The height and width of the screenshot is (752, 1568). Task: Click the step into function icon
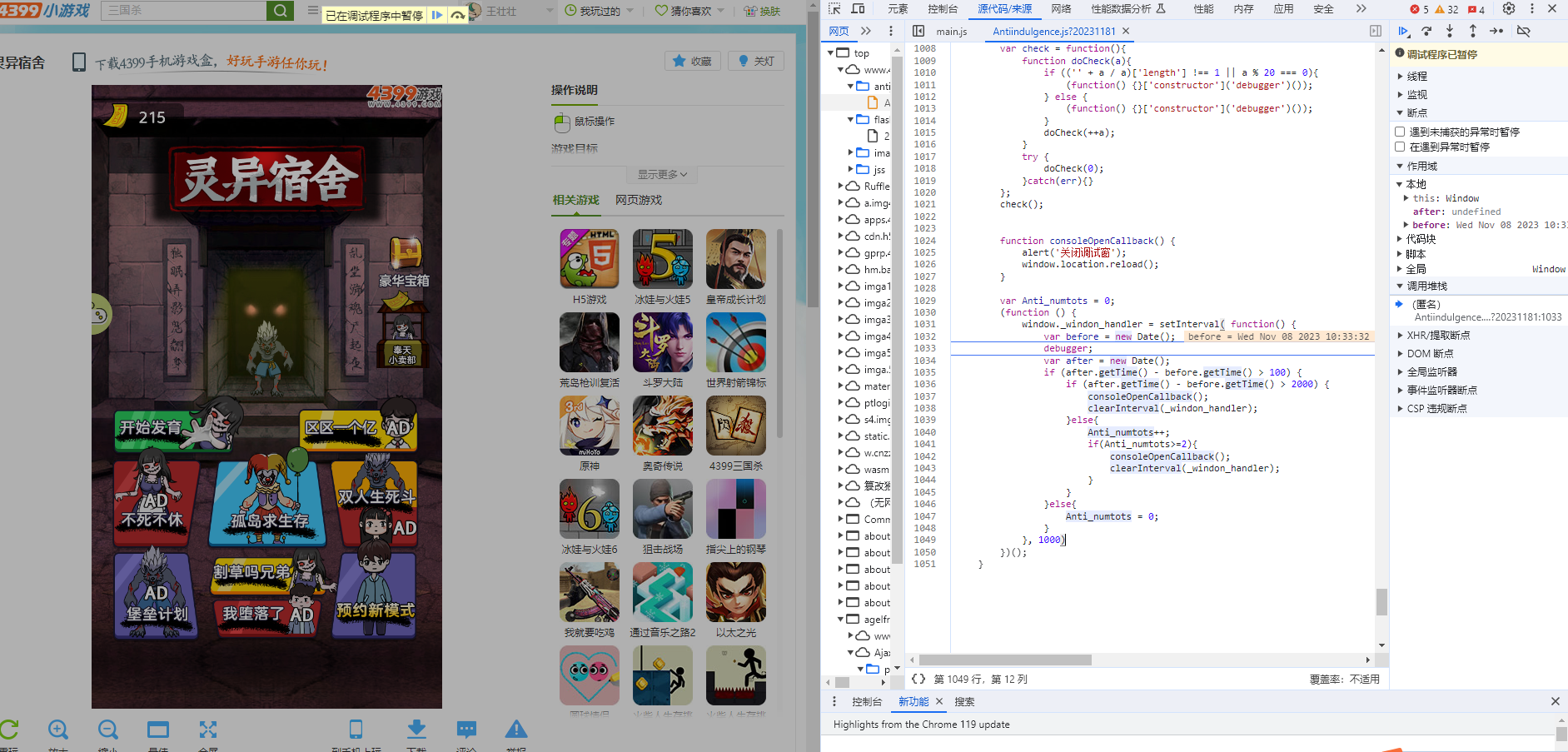click(x=1450, y=31)
